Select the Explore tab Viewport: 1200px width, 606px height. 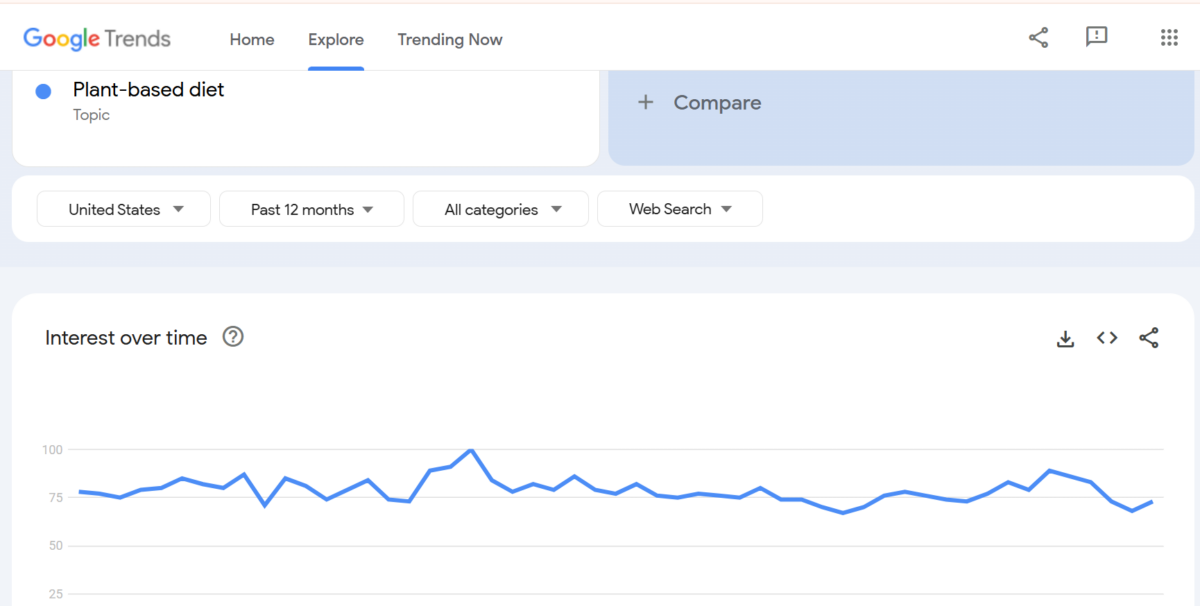click(x=336, y=40)
